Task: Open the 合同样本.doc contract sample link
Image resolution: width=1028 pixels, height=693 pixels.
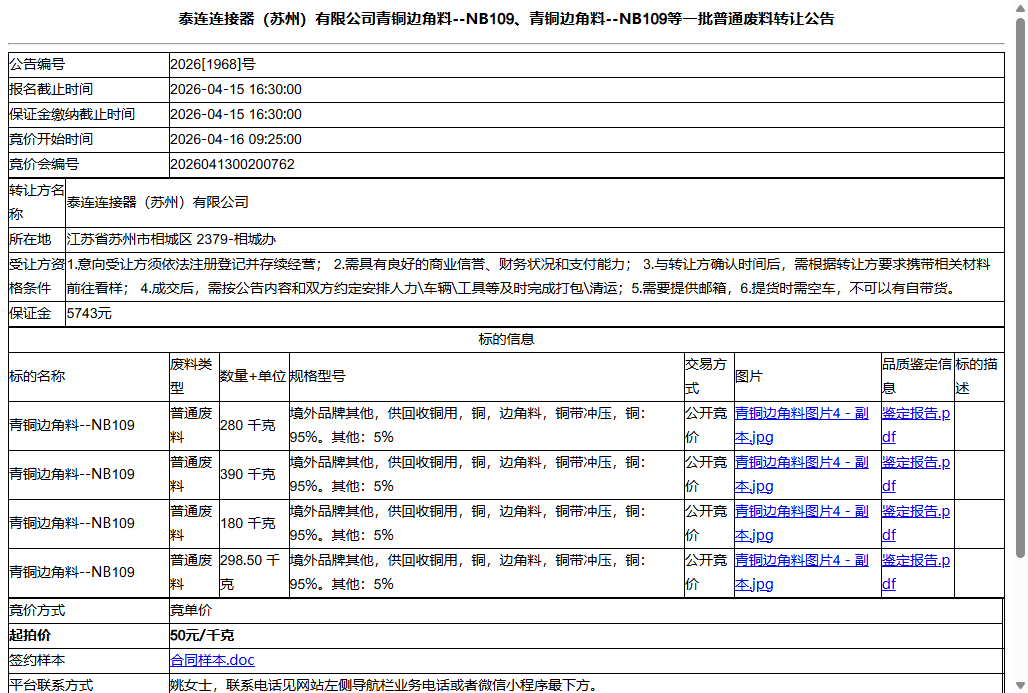Action: tap(212, 660)
